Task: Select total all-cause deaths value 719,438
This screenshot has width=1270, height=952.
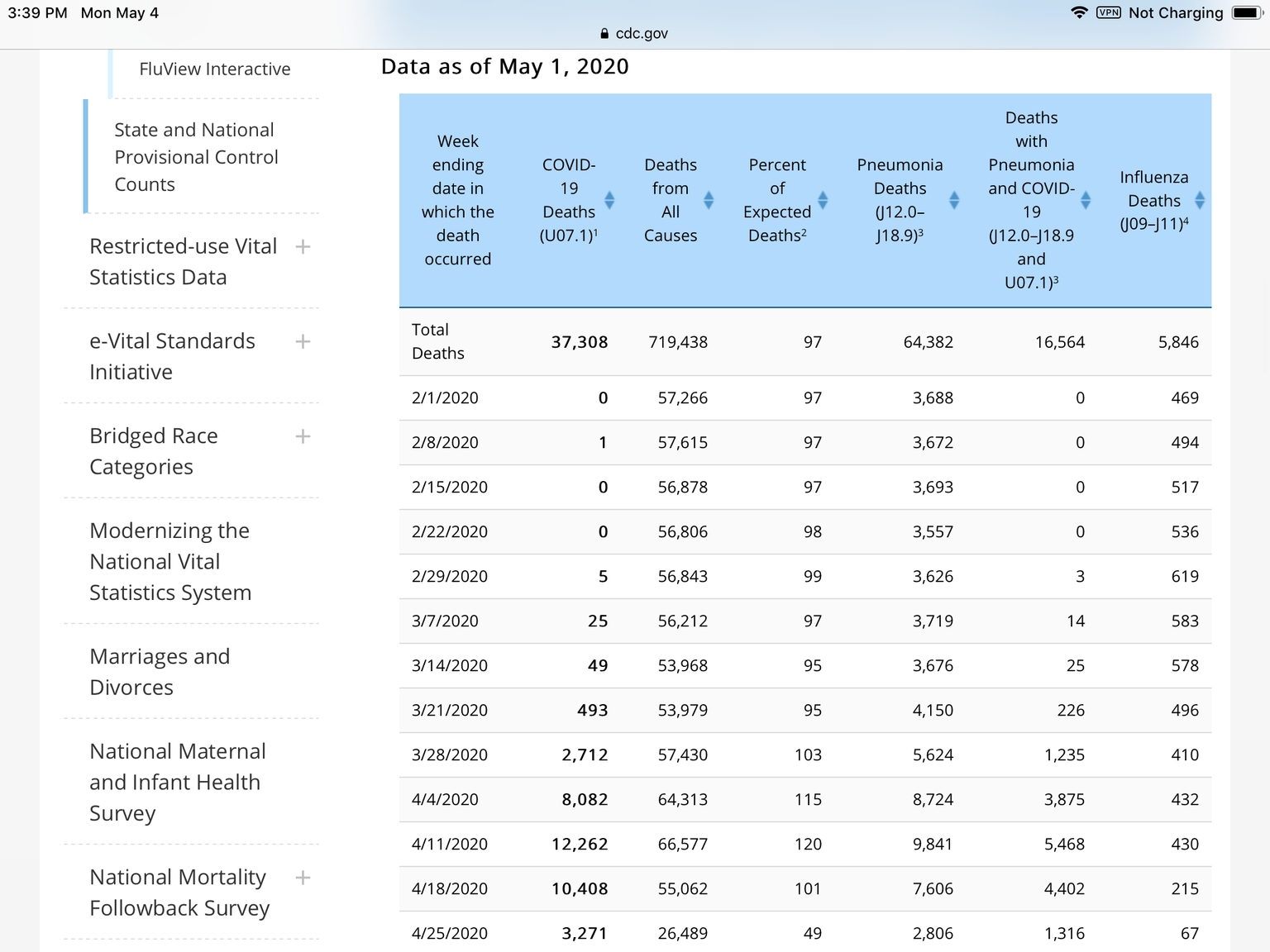Action: tap(678, 342)
